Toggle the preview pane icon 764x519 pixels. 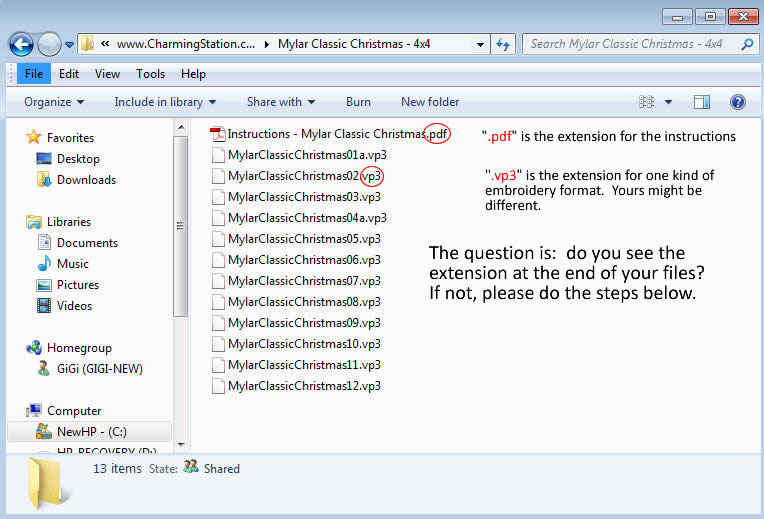click(702, 102)
